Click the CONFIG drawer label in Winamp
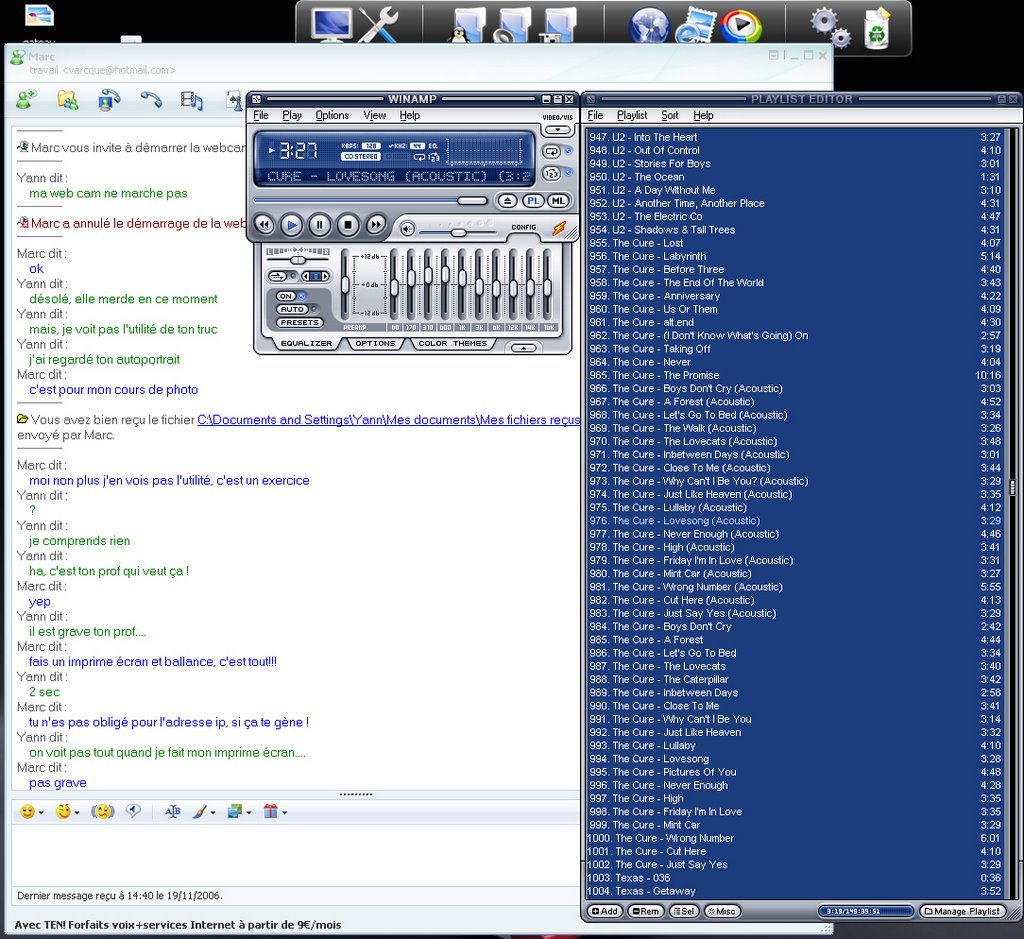Screen dimensions: 1024x939 point(524,227)
